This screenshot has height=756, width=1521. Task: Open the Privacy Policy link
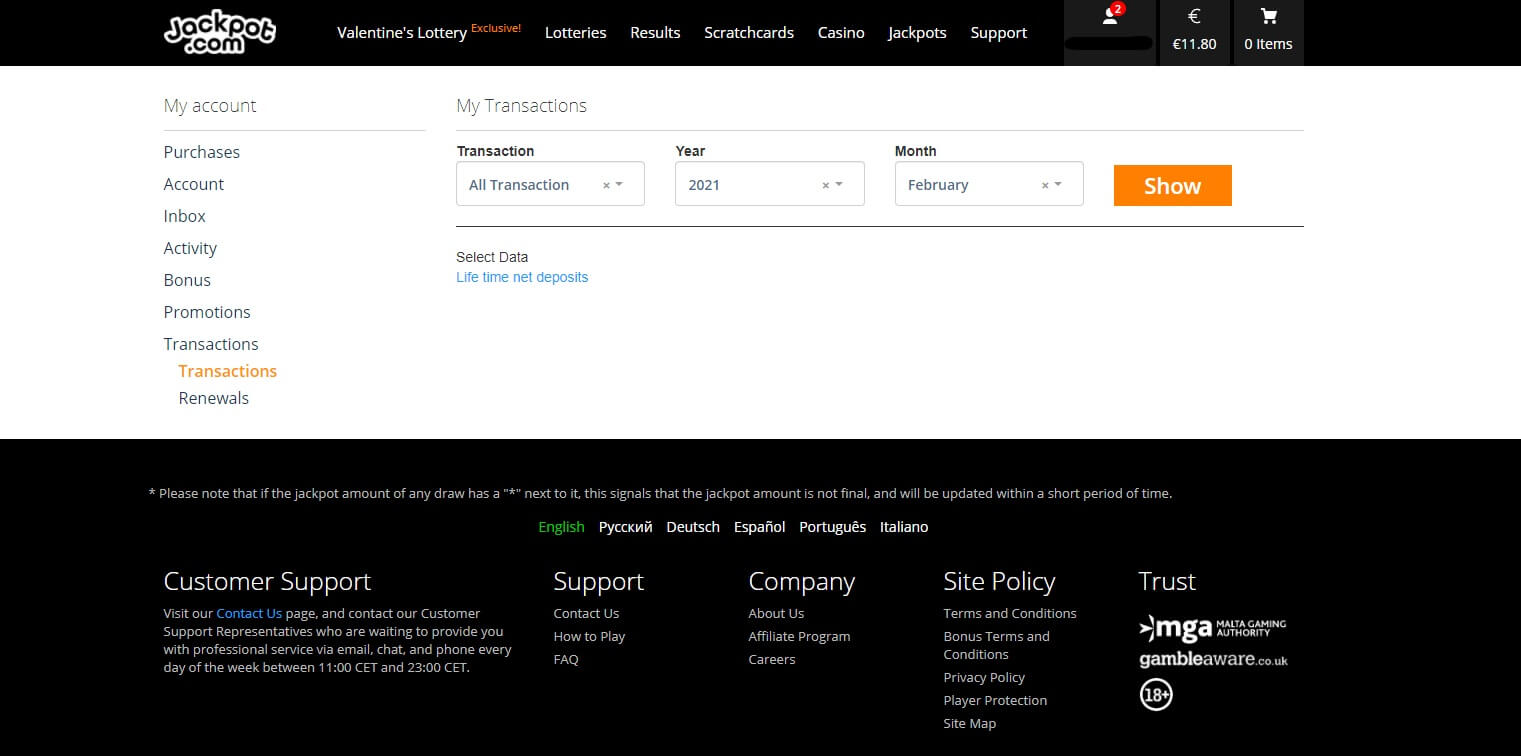point(985,677)
